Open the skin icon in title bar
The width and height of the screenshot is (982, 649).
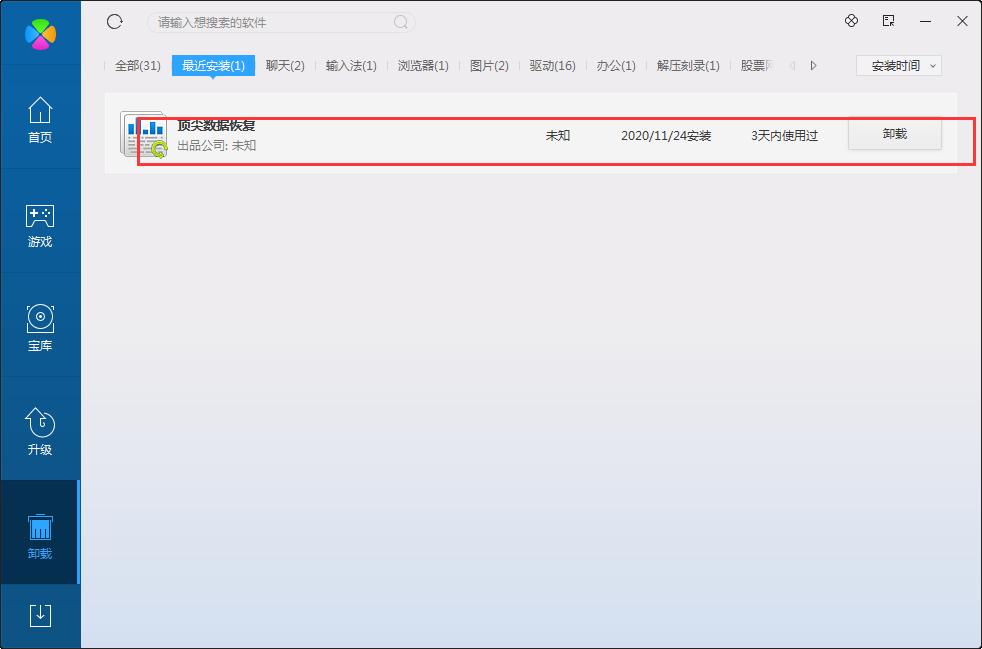coord(852,21)
